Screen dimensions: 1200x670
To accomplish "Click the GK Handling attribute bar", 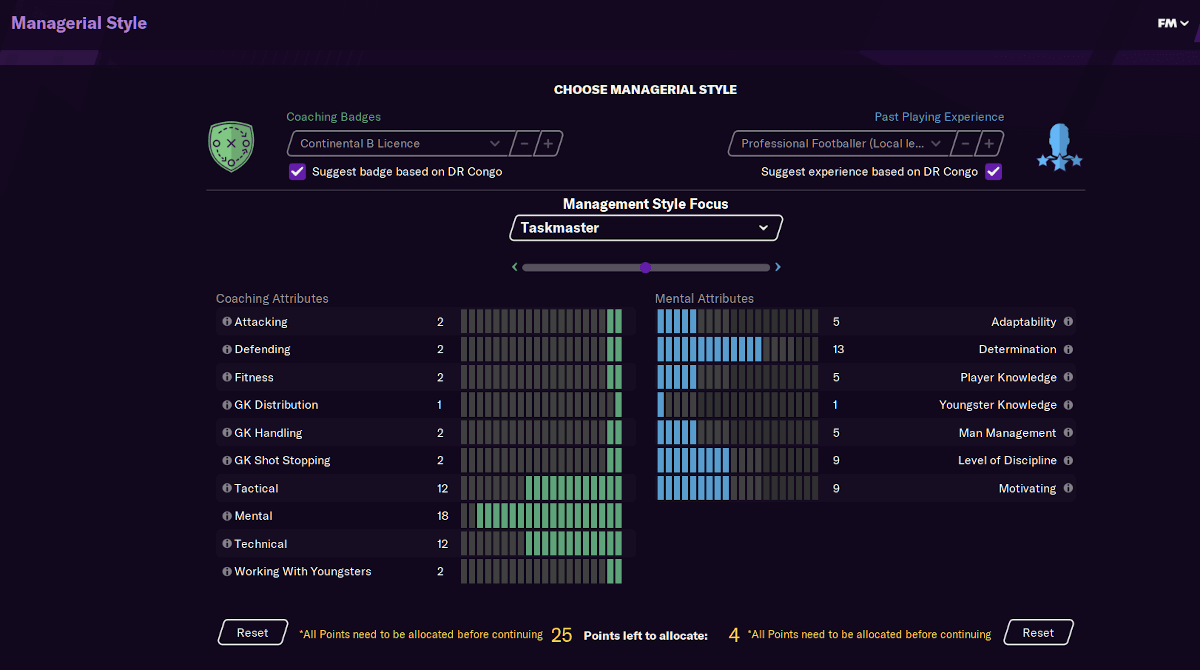I will (x=541, y=433).
